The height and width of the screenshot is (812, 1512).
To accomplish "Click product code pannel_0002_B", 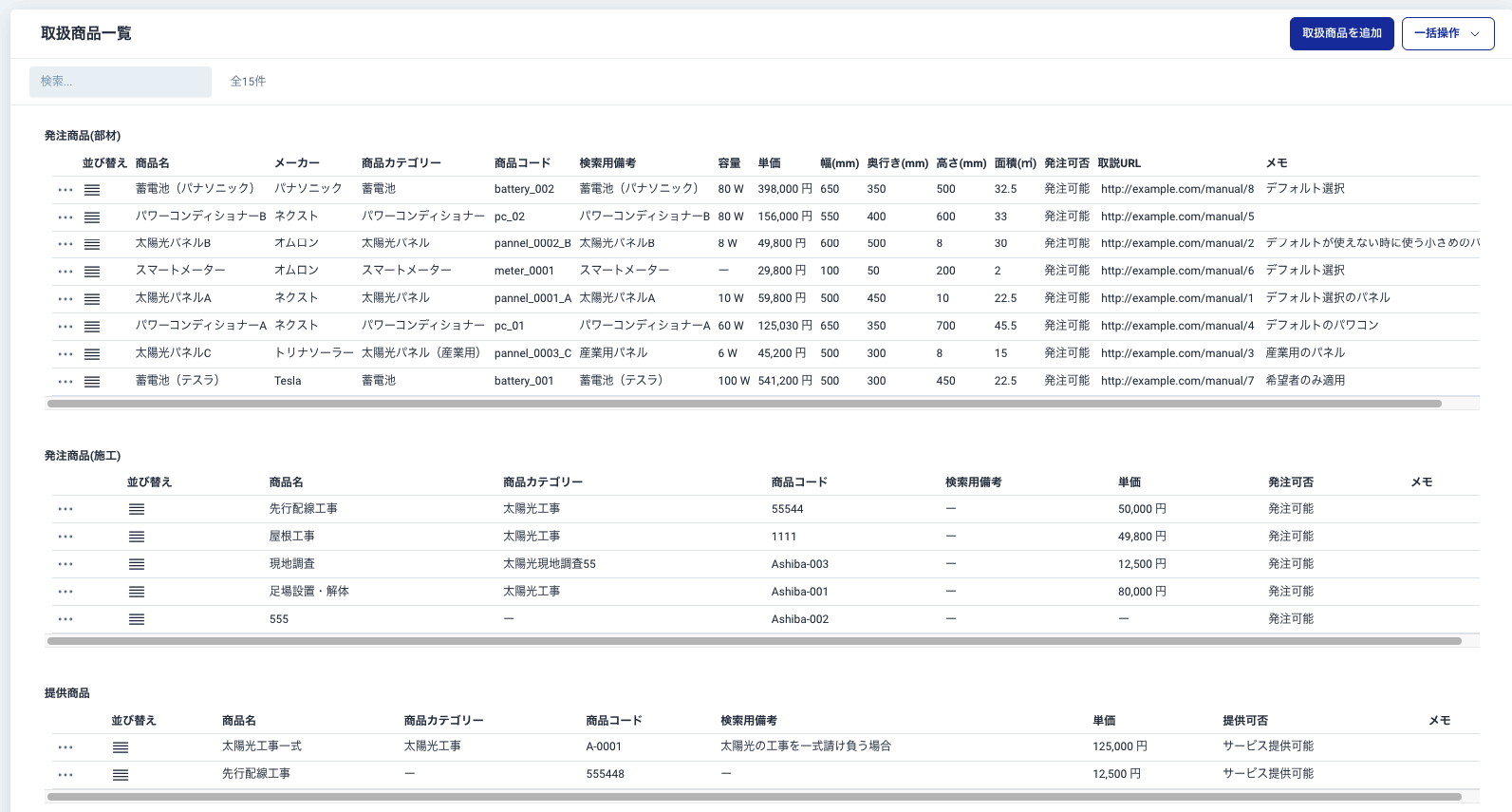I will [x=532, y=243].
